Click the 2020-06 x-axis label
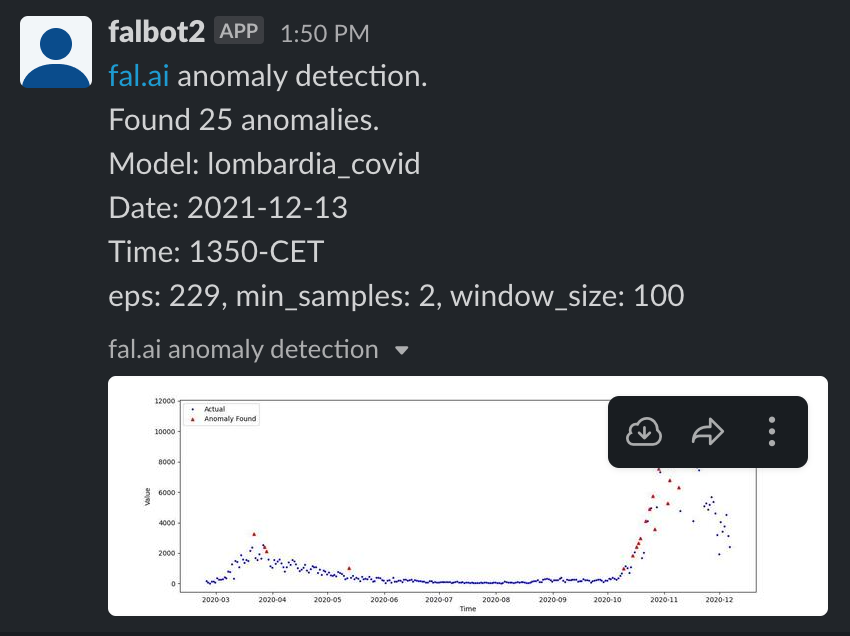 [x=384, y=600]
